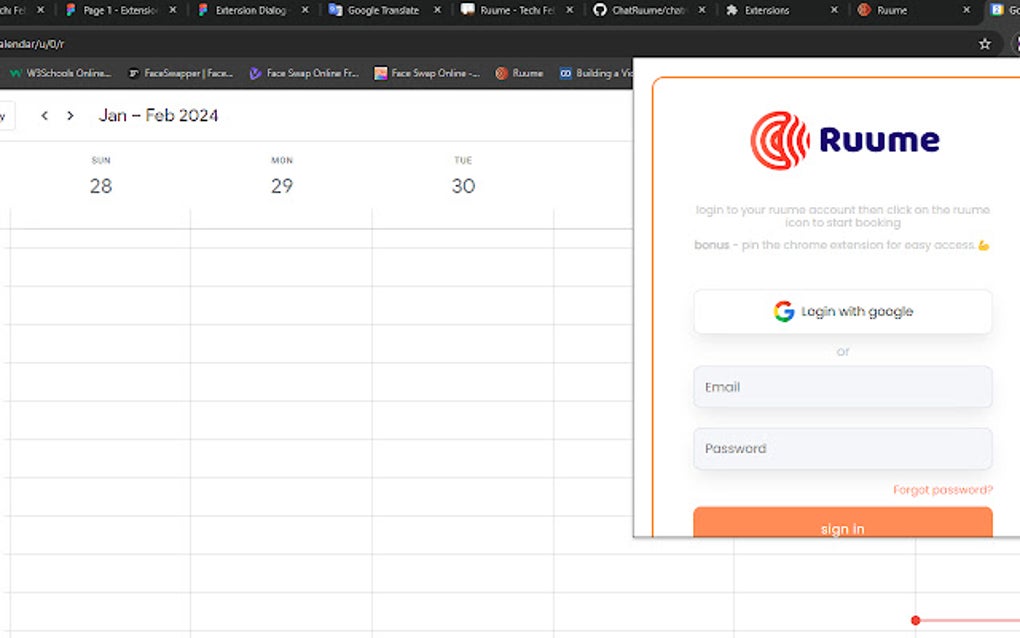Close the Ruume - Tech Fel tab
Viewport: 1020px width, 638px height.
coord(569,10)
